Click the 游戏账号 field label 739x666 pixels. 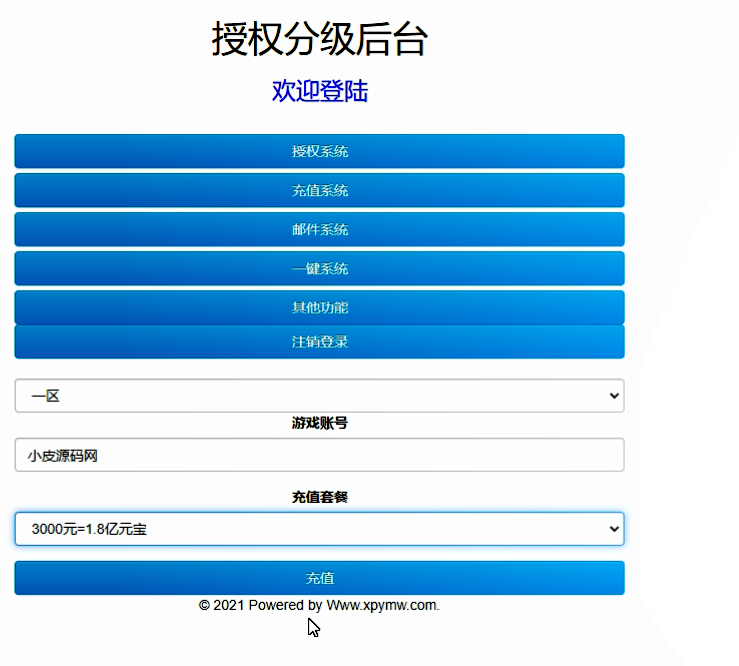pos(319,423)
